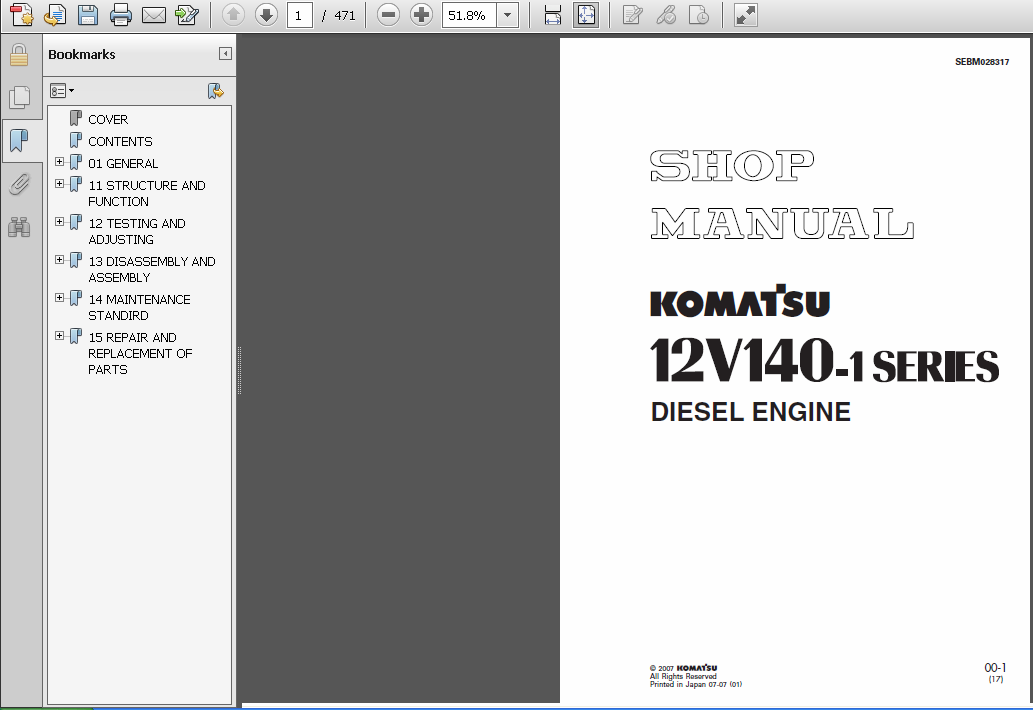
Task: Zoom out with minus button
Action: click(x=388, y=14)
